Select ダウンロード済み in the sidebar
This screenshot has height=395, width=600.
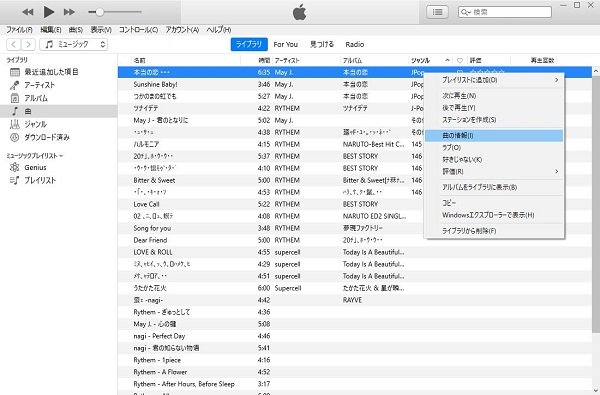(x=59, y=137)
